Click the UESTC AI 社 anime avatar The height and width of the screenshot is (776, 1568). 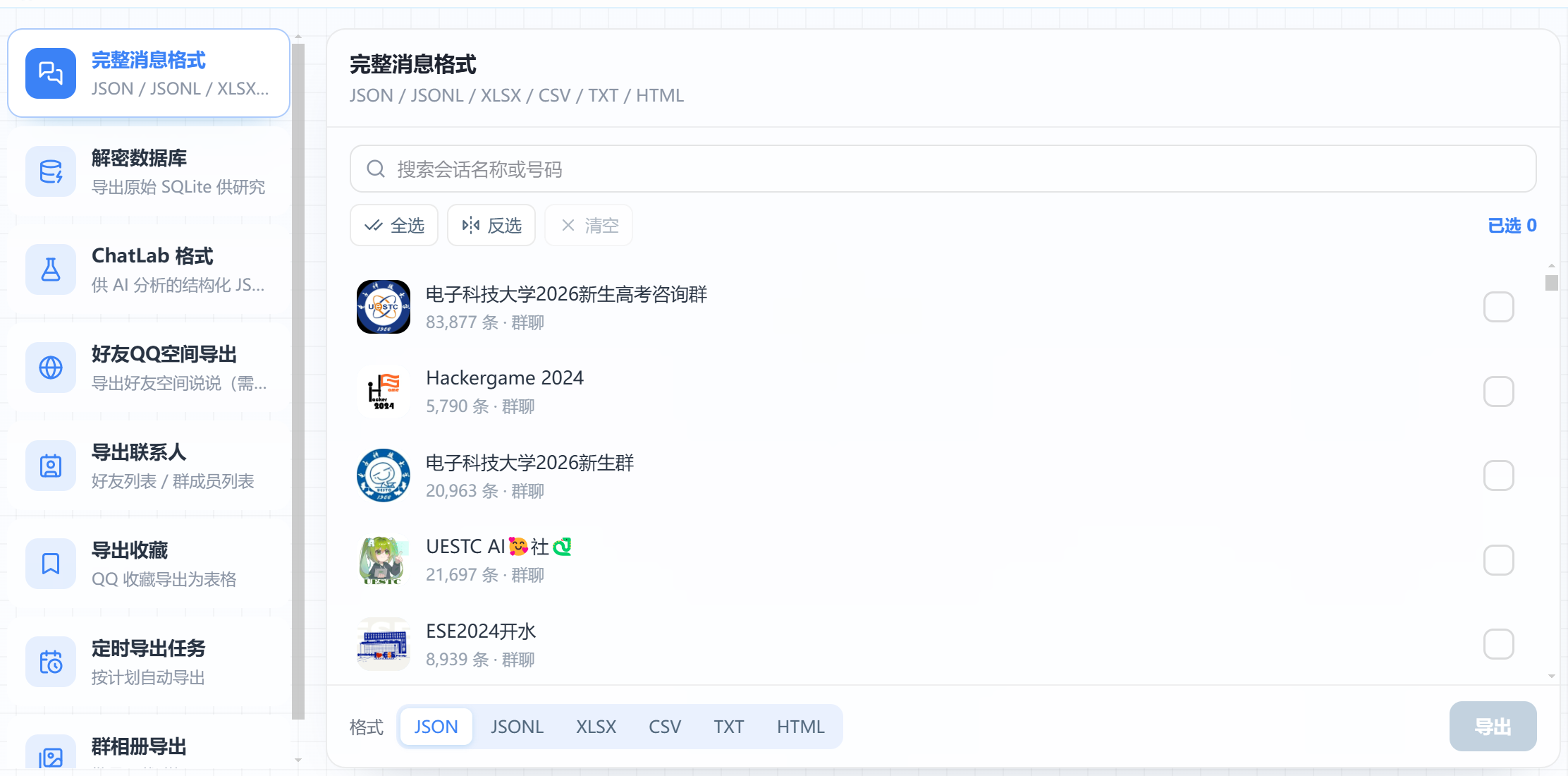tap(384, 560)
